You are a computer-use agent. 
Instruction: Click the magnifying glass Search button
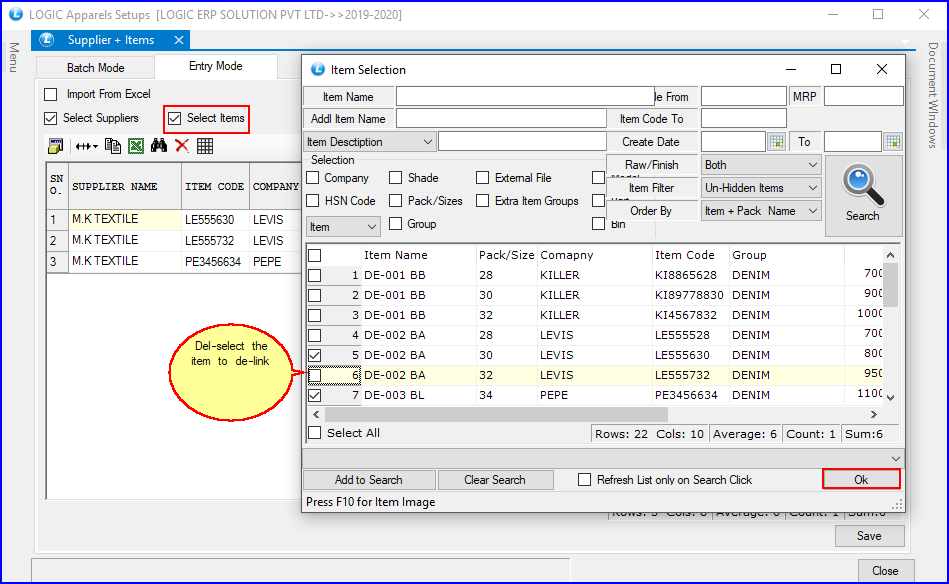pos(862,195)
